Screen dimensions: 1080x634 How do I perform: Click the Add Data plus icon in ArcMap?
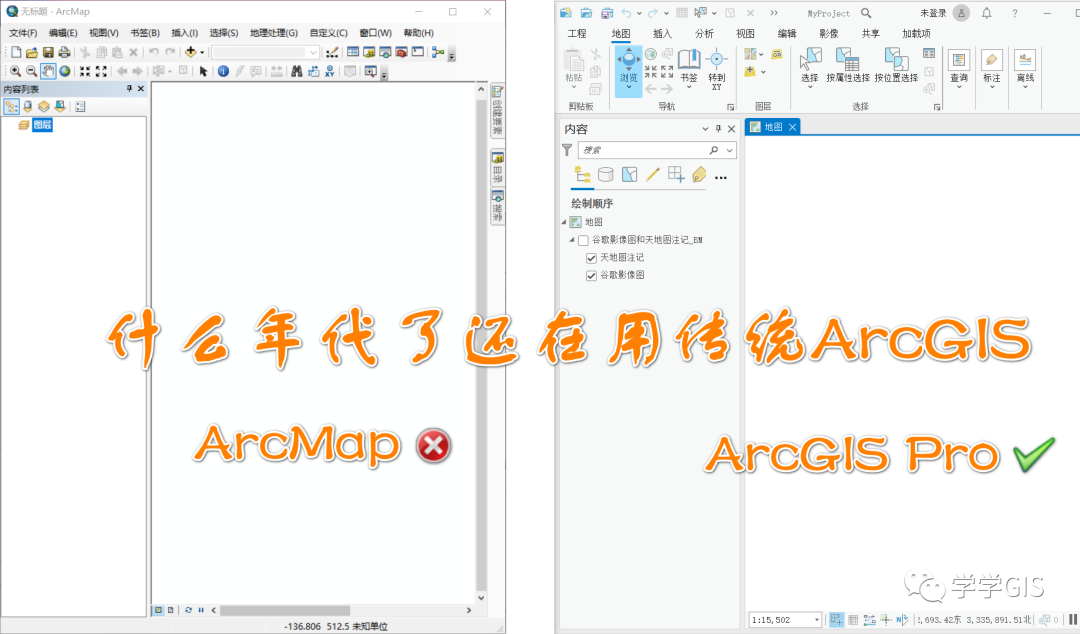click(191, 52)
